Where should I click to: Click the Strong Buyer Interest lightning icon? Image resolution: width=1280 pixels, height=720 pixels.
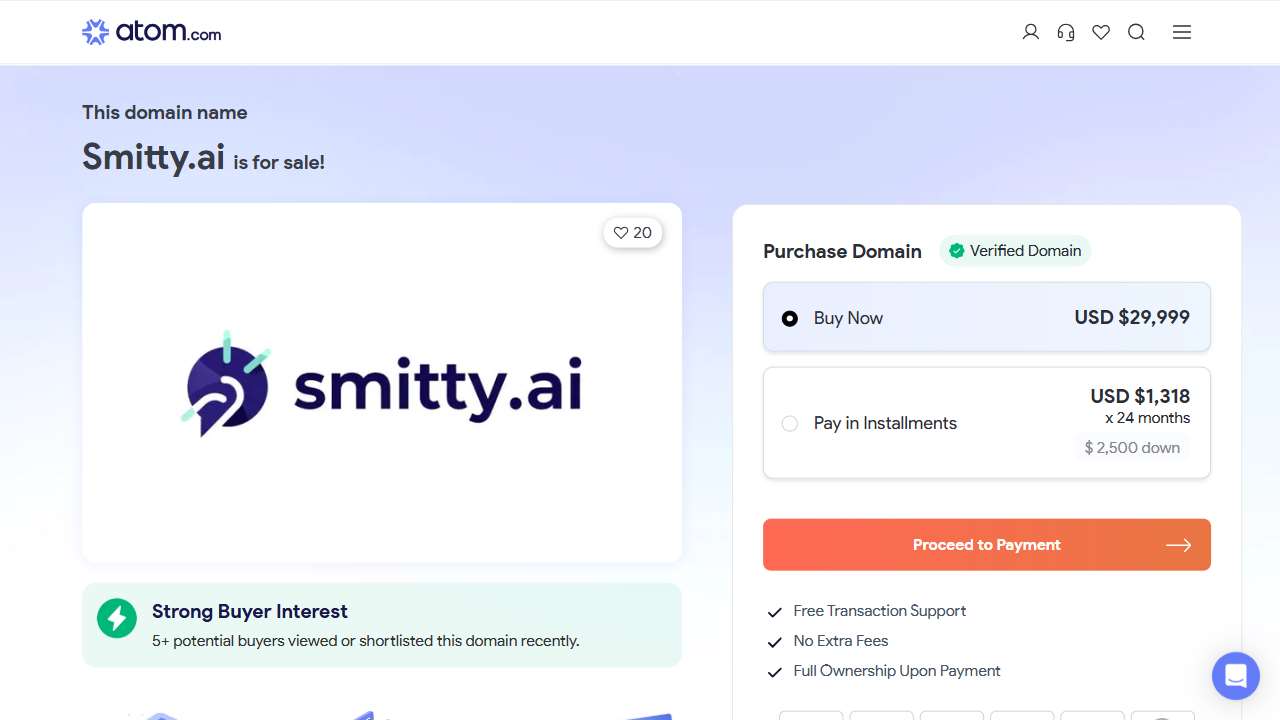(117, 618)
